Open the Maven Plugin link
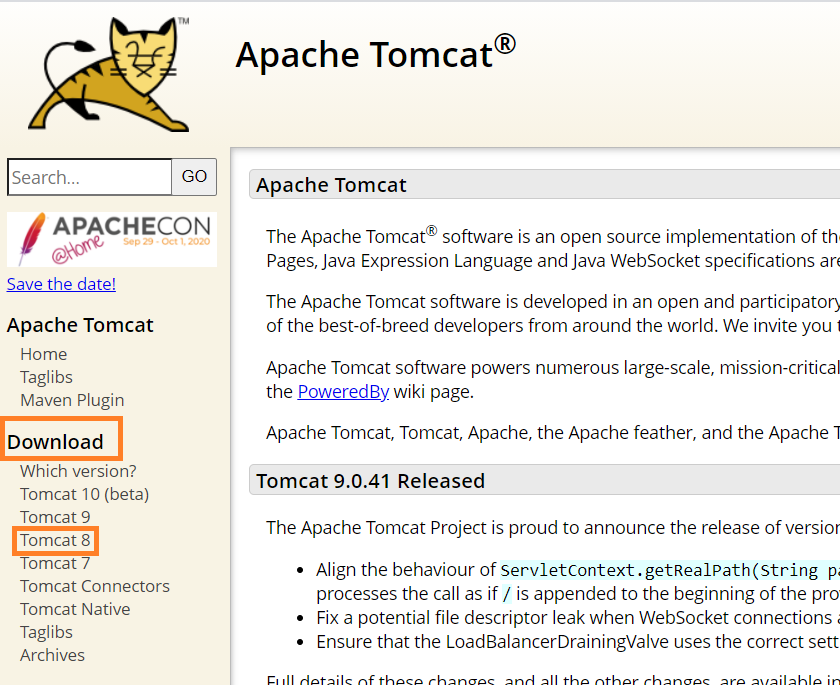This screenshot has height=685, width=840. pos(72,400)
